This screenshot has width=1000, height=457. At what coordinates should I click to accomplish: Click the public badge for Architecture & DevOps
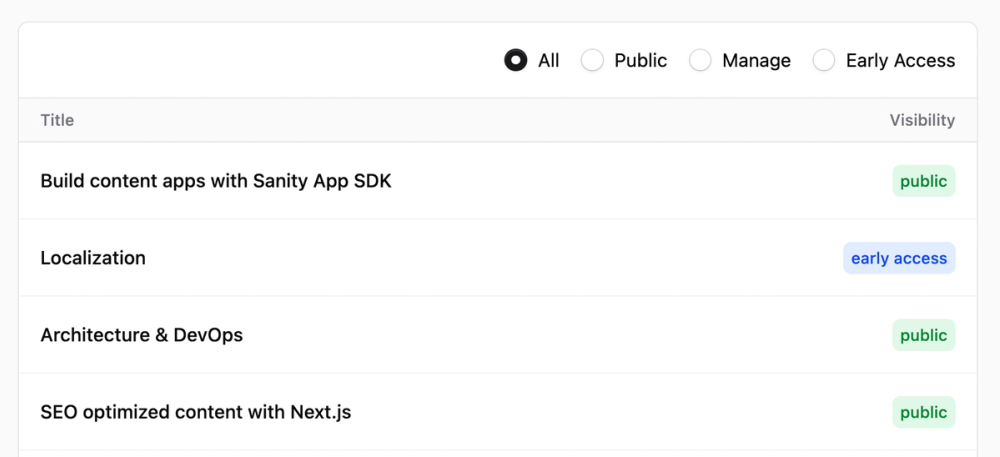click(x=923, y=335)
